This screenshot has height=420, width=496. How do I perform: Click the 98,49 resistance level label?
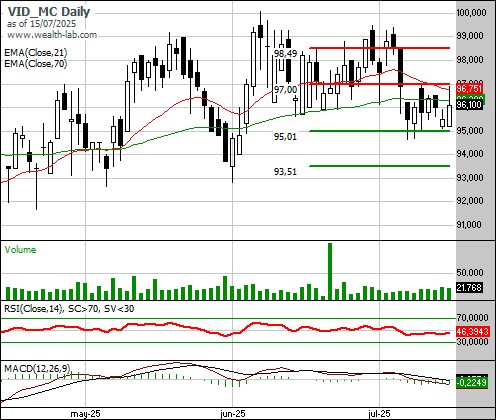(285, 53)
